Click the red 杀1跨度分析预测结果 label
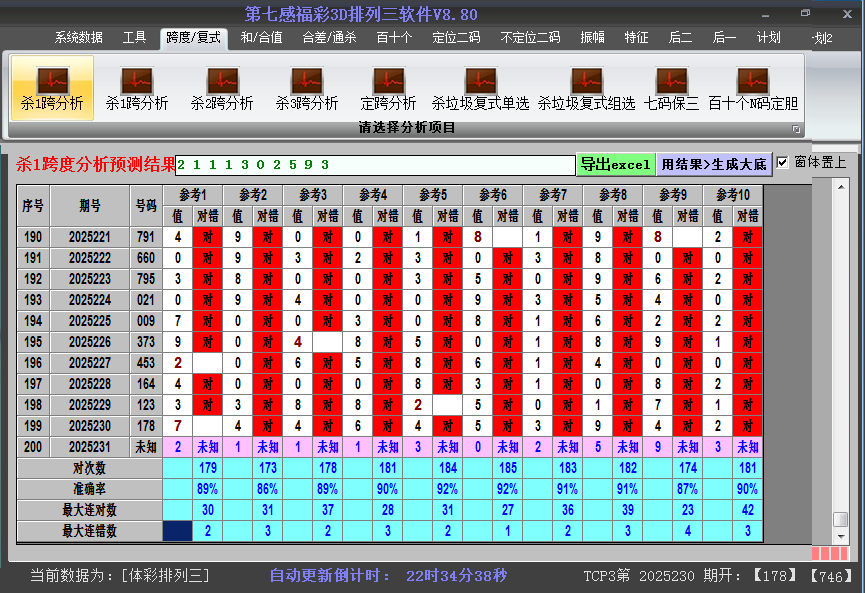This screenshot has height=593, width=865. pos(95,164)
